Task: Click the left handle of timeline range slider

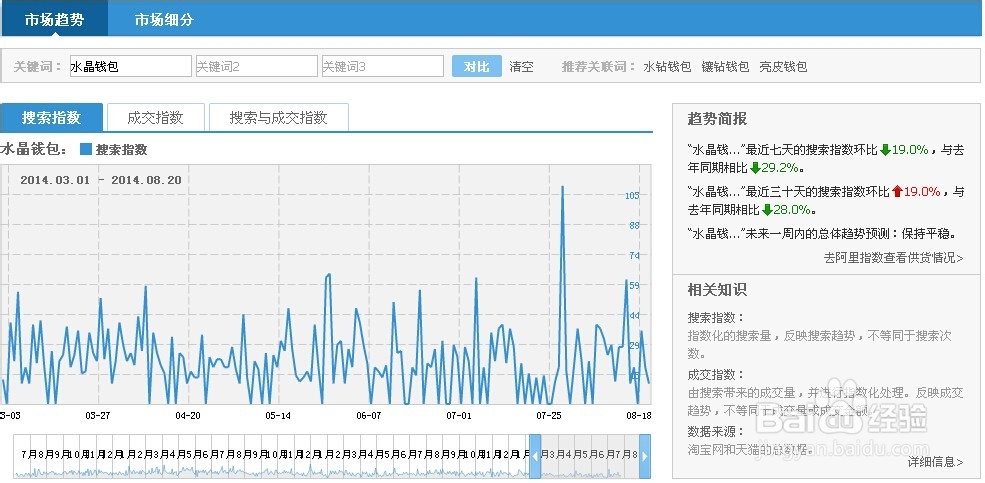Action: pos(535,456)
